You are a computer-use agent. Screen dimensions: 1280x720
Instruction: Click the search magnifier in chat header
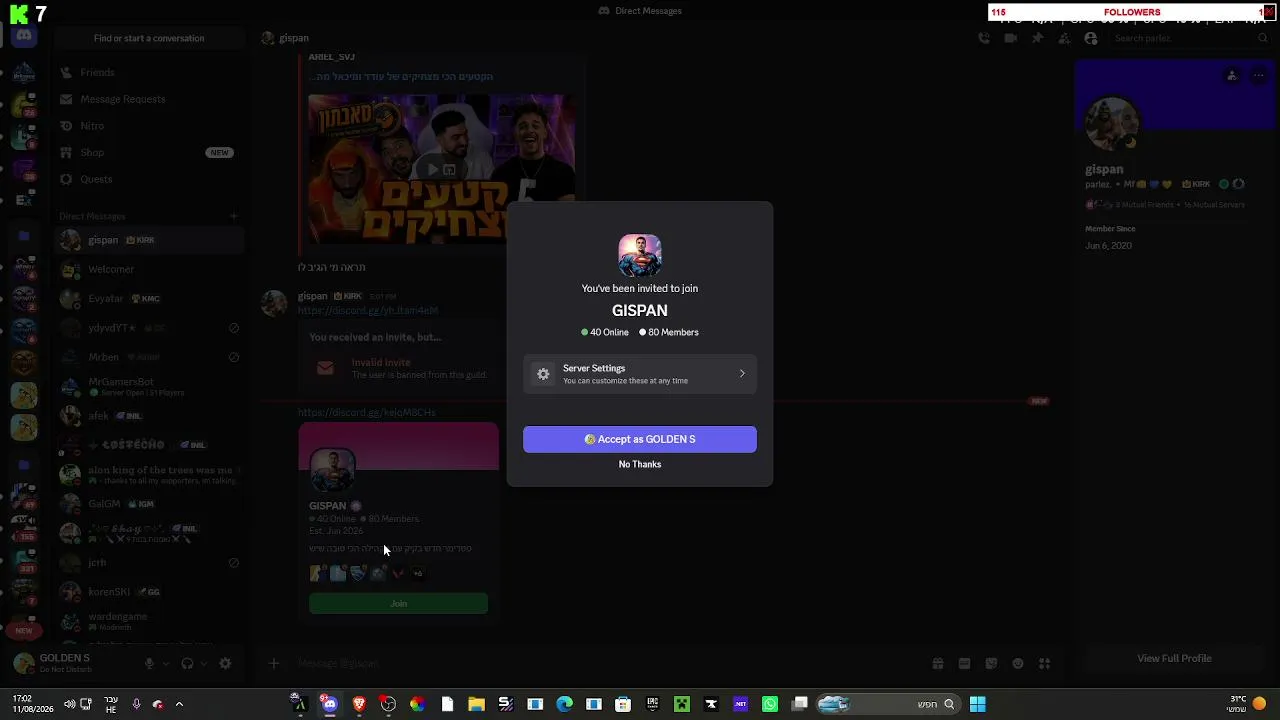(x=1263, y=38)
